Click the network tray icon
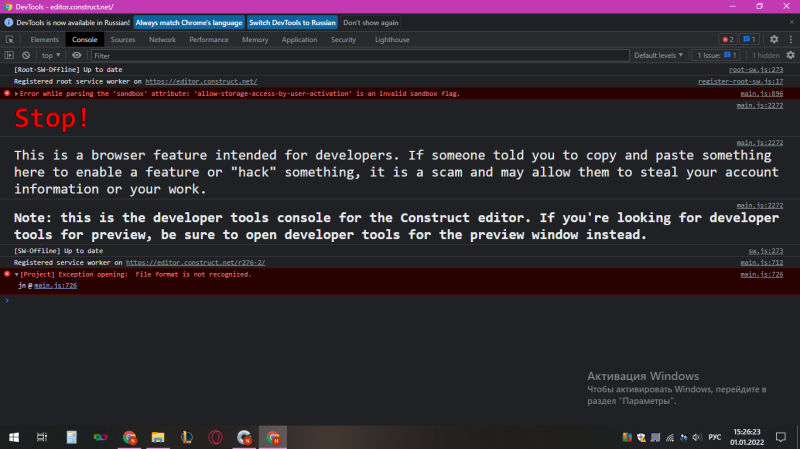This screenshot has height=449, width=800. pyautogui.click(x=670, y=437)
